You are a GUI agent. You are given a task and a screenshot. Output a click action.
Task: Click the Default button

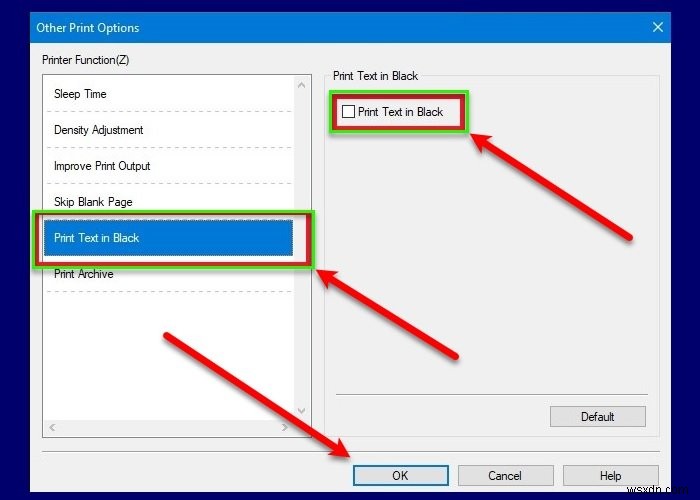[x=597, y=417]
